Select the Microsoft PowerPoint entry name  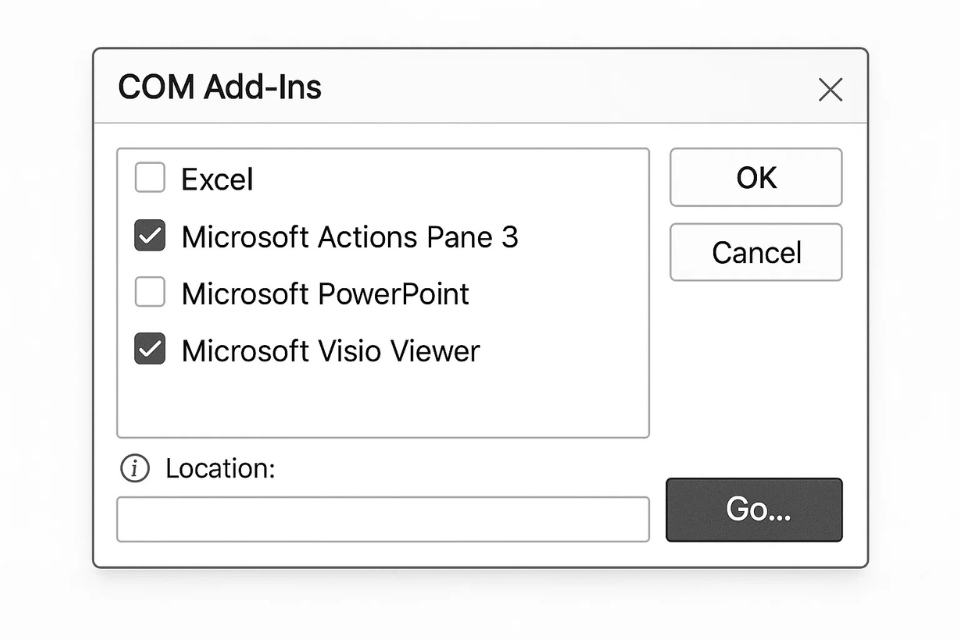pos(325,294)
